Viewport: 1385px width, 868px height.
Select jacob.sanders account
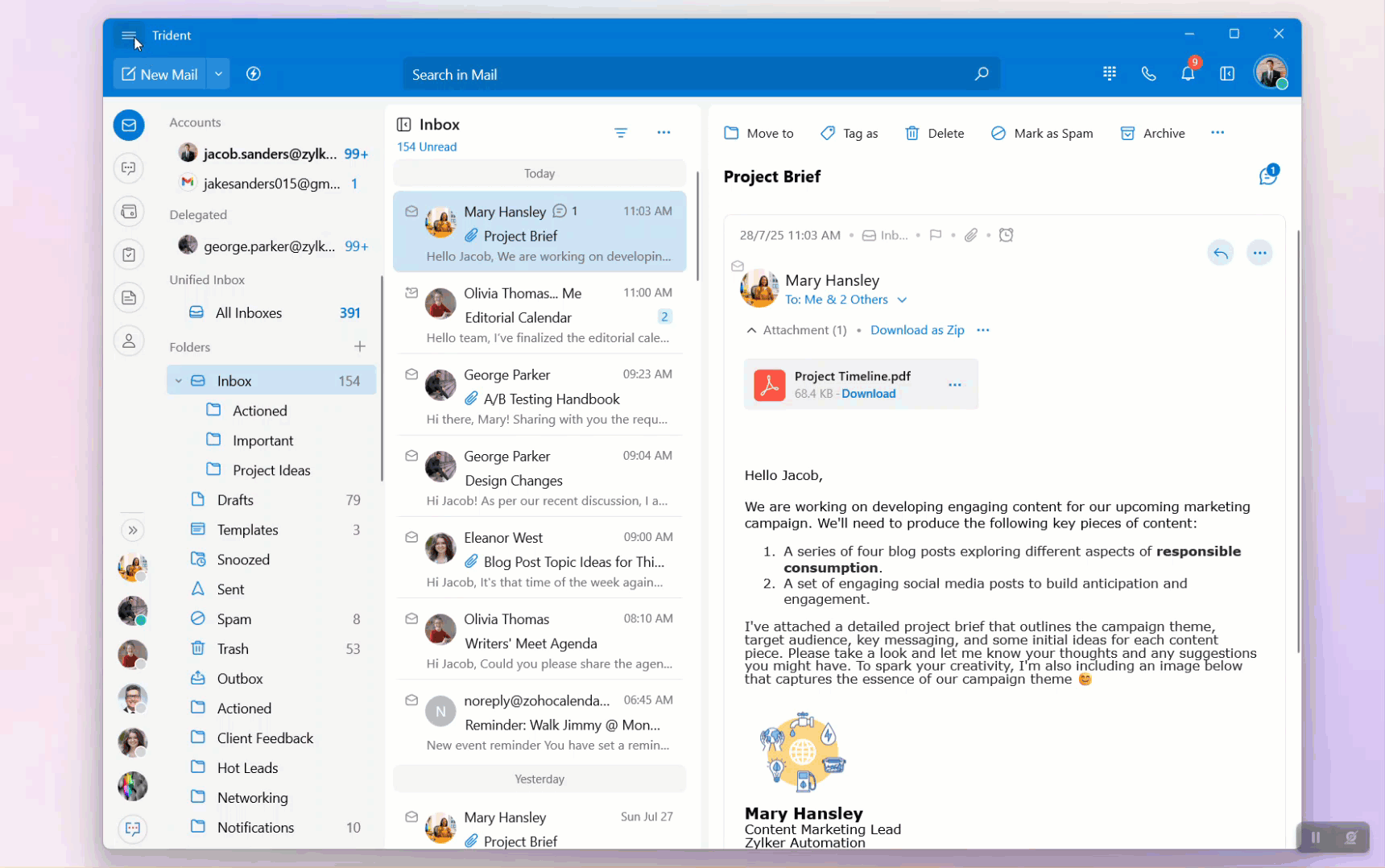[x=272, y=153]
